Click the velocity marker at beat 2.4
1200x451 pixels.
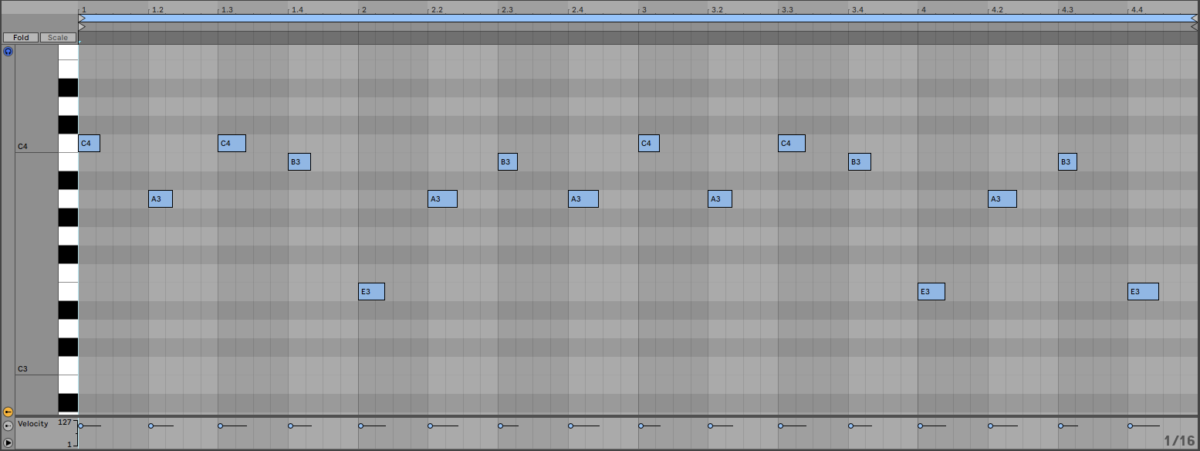tap(571, 426)
